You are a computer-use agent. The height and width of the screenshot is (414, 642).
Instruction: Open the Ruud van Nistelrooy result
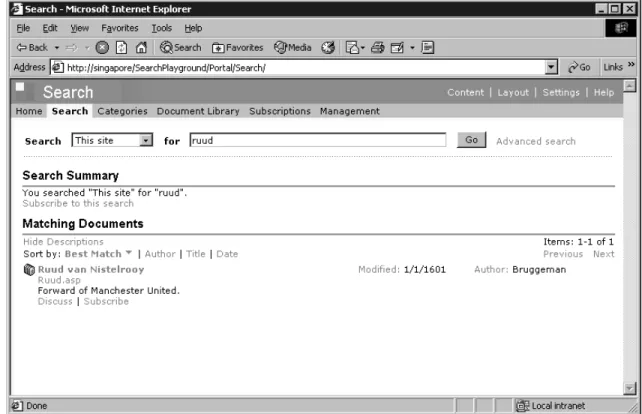point(91,269)
